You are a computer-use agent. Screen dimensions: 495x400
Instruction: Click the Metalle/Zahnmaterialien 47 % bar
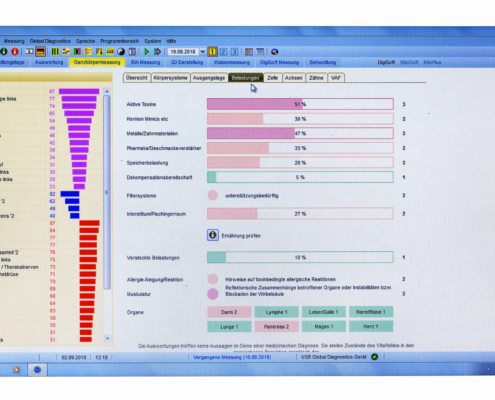300,133
